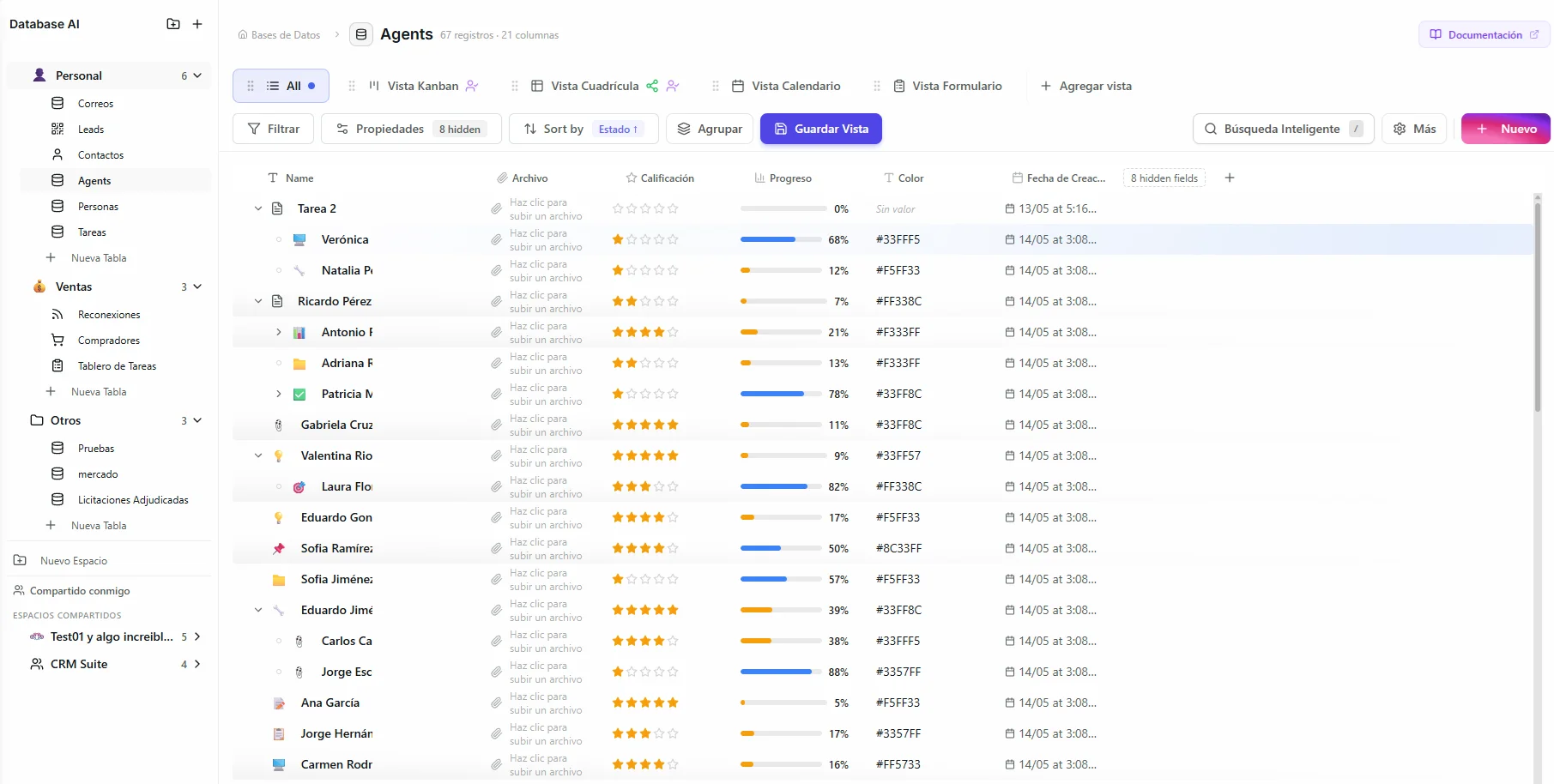
Task: Expand the Patricia row children
Action: click(279, 394)
